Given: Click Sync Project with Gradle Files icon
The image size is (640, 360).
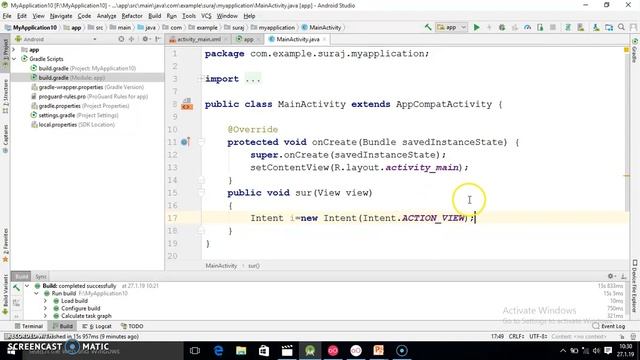Looking at the screenshot, I should coord(567,27).
